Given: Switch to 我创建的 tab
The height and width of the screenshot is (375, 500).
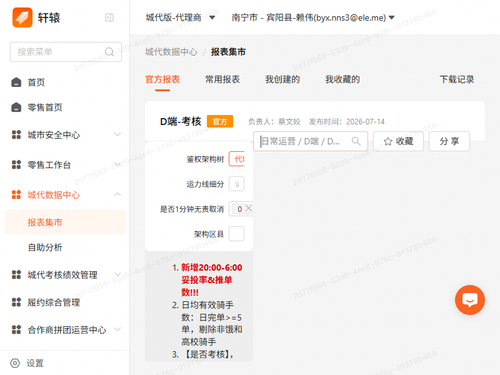Looking at the screenshot, I should click(282, 79).
